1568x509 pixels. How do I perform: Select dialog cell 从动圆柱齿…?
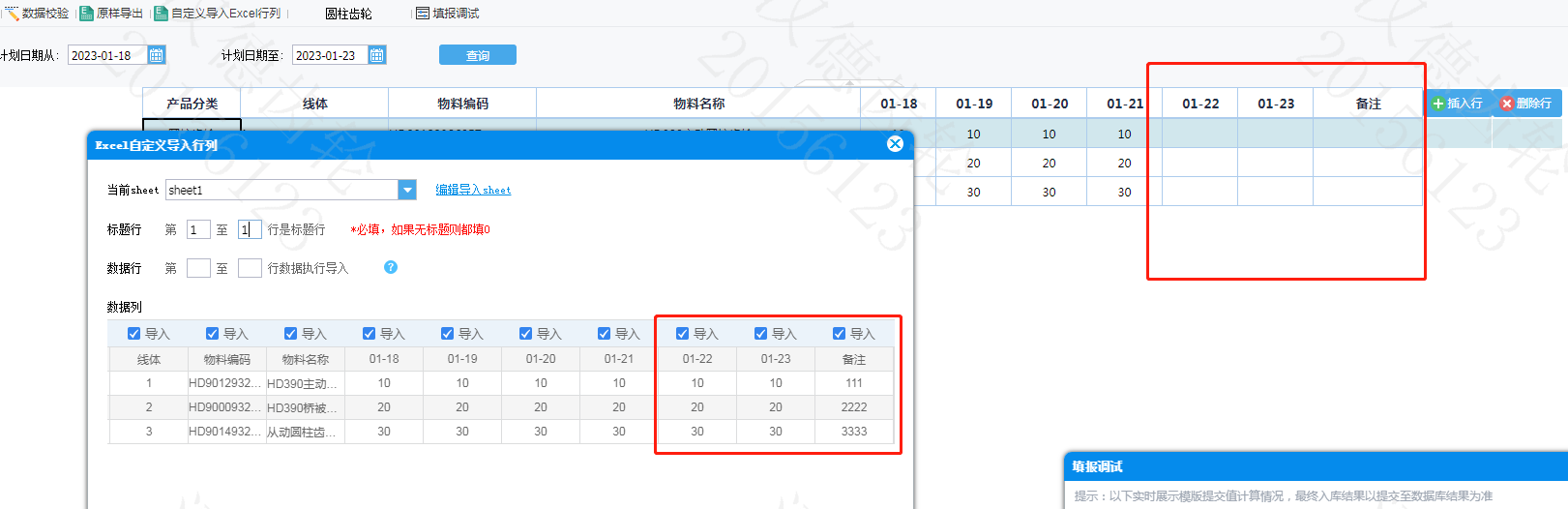pyautogui.click(x=305, y=432)
